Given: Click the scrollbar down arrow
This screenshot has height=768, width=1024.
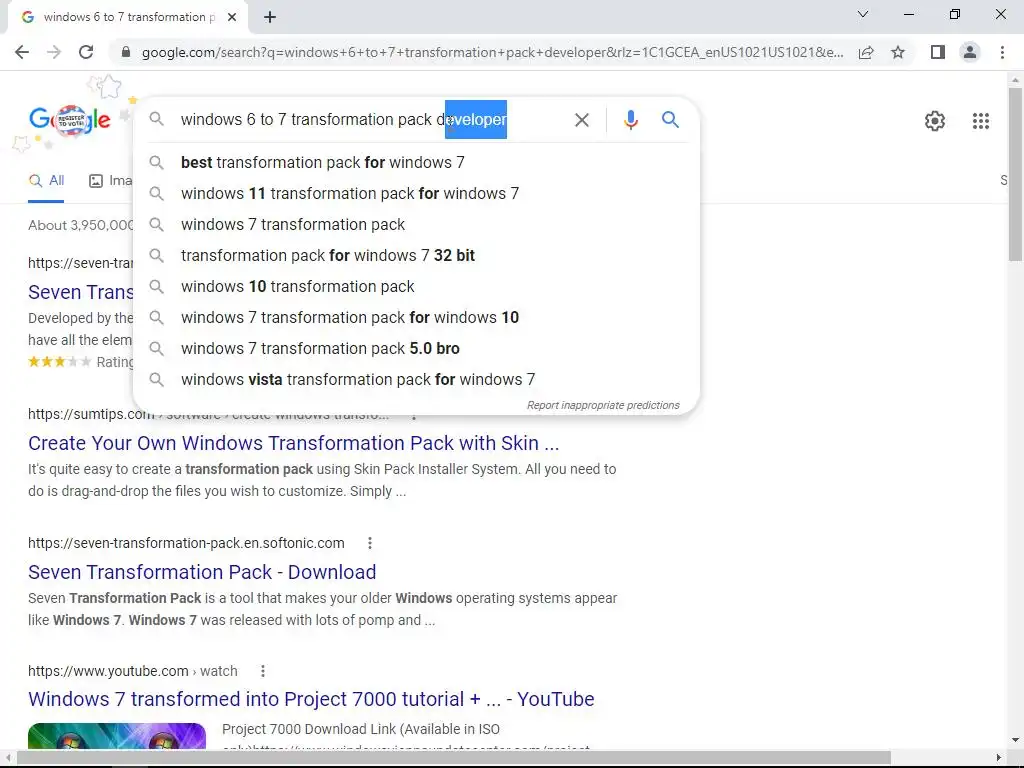Looking at the screenshot, I should [1015, 741].
